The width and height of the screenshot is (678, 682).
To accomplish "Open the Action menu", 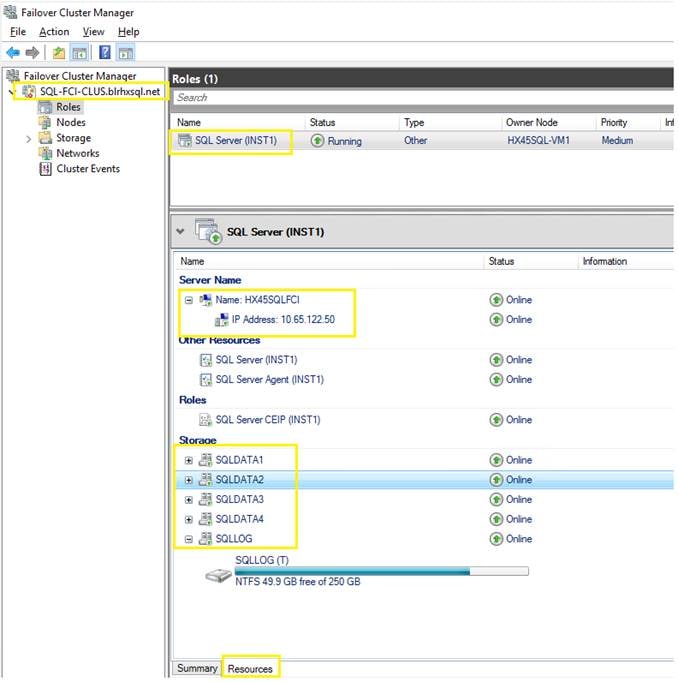I will point(54,32).
